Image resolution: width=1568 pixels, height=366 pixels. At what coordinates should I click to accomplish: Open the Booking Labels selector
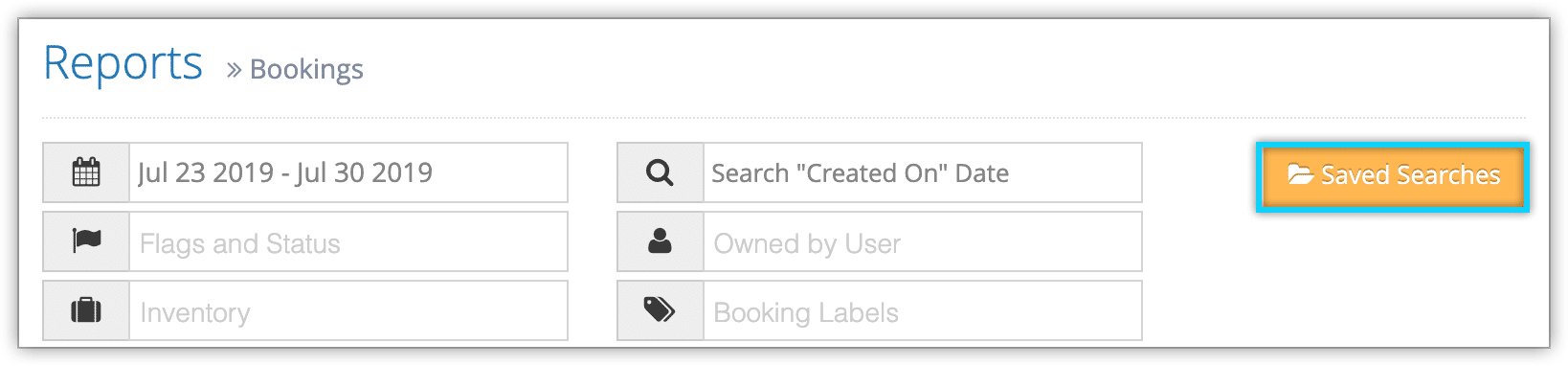[x=923, y=310]
